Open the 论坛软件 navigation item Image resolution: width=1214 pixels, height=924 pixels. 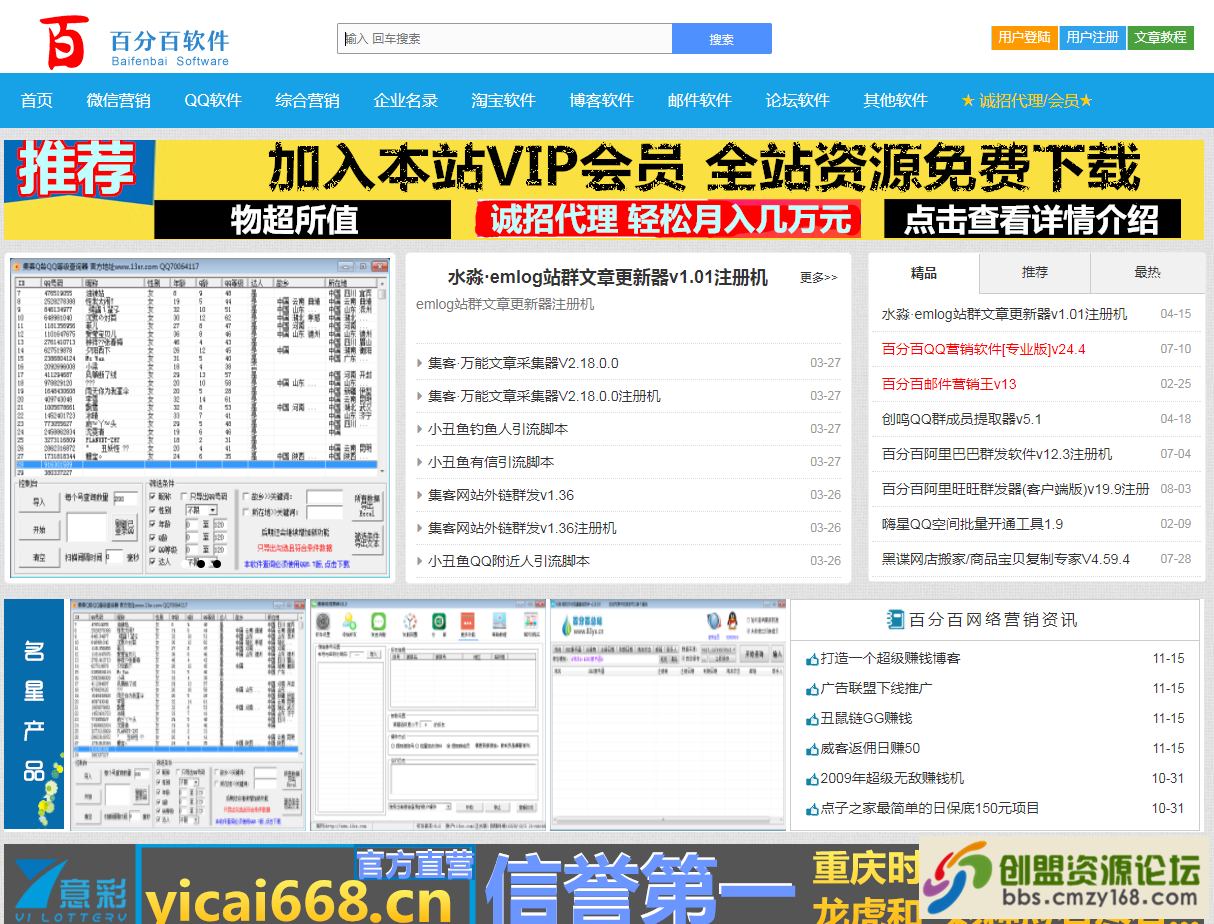798,100
